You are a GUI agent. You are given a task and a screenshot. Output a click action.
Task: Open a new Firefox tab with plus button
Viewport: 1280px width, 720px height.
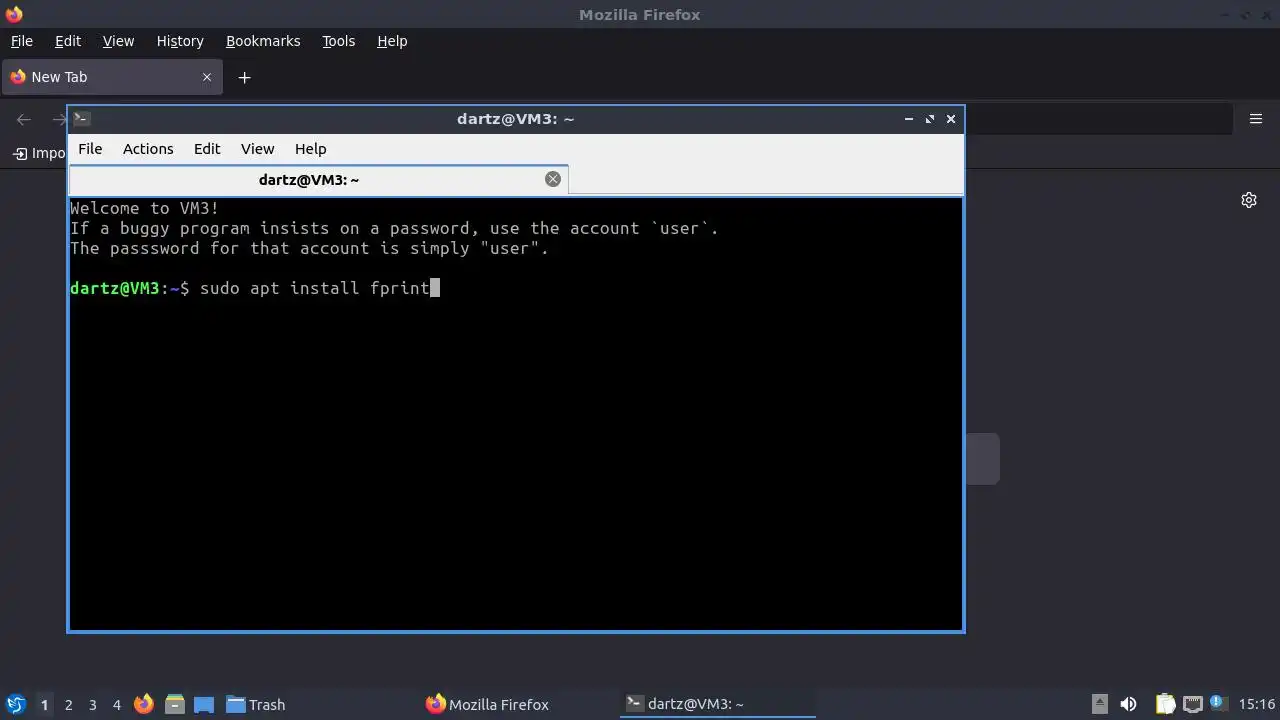pos(244,77)
